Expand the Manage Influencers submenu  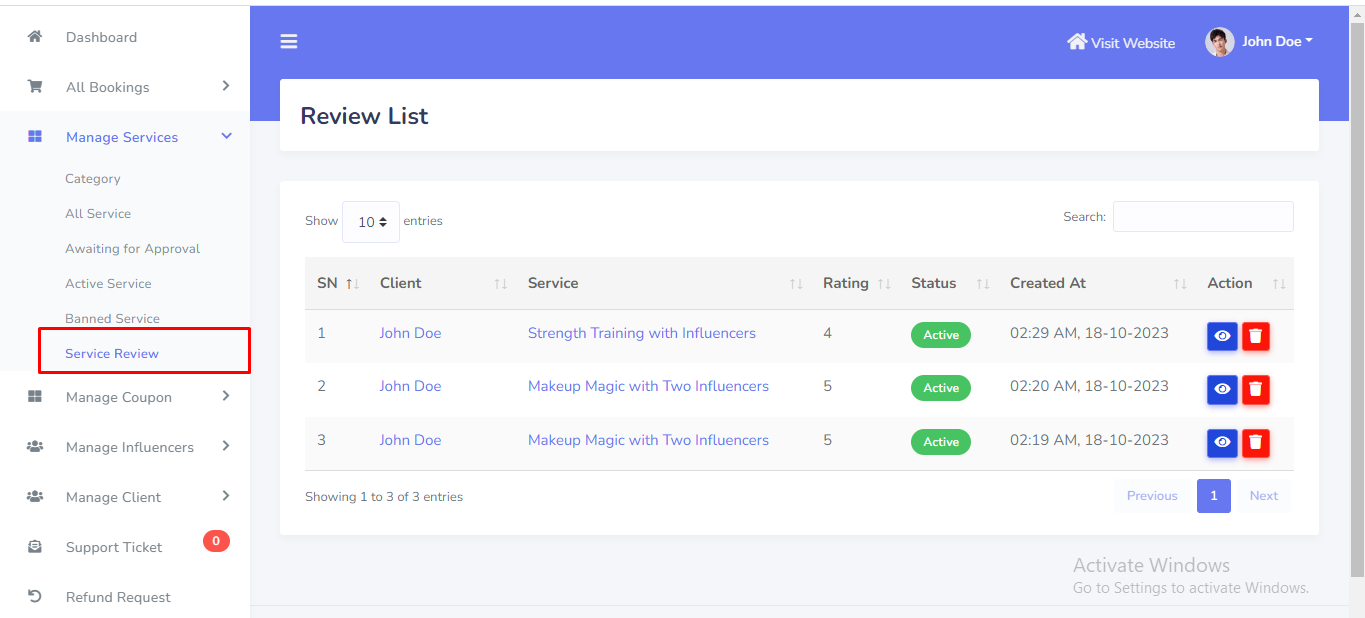click(128, 447)
